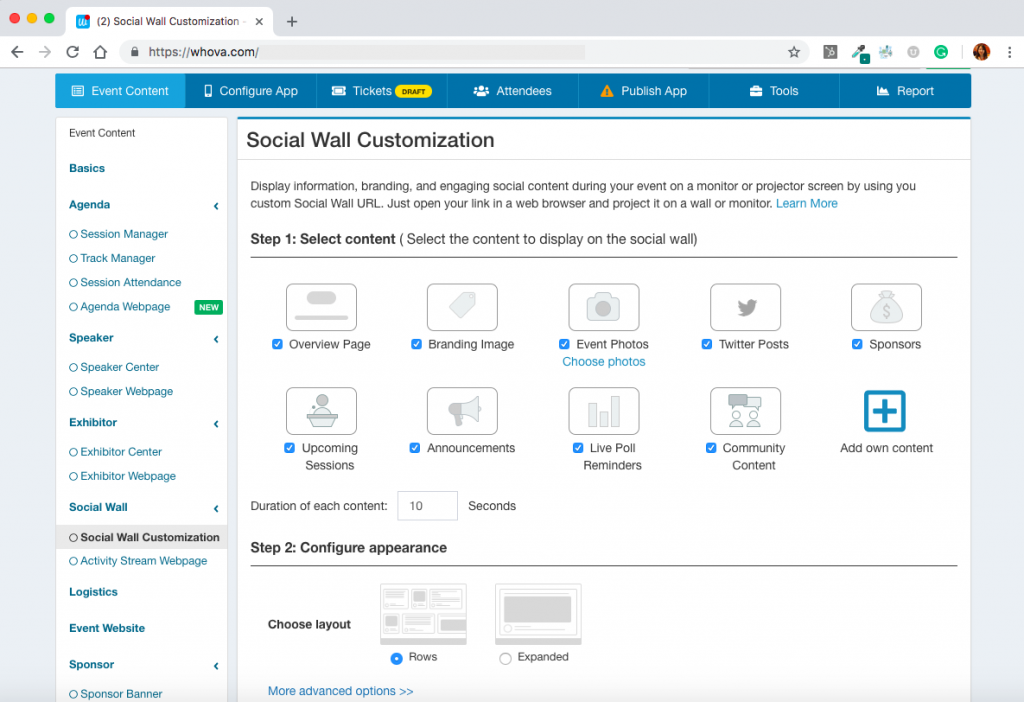
Task: Enable the Sponsors checkbox
Action: pyautogui.click(x=857, y=344)
